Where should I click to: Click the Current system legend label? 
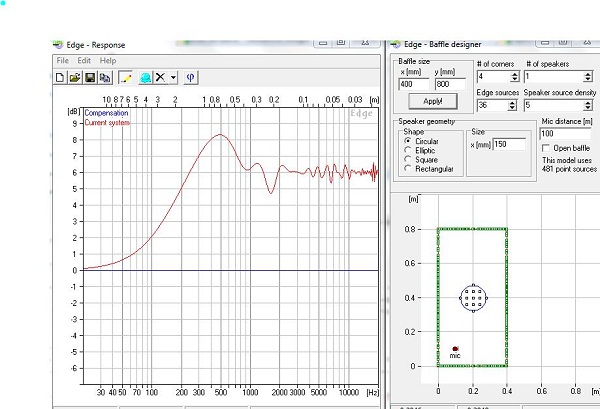tap(107, 123)
